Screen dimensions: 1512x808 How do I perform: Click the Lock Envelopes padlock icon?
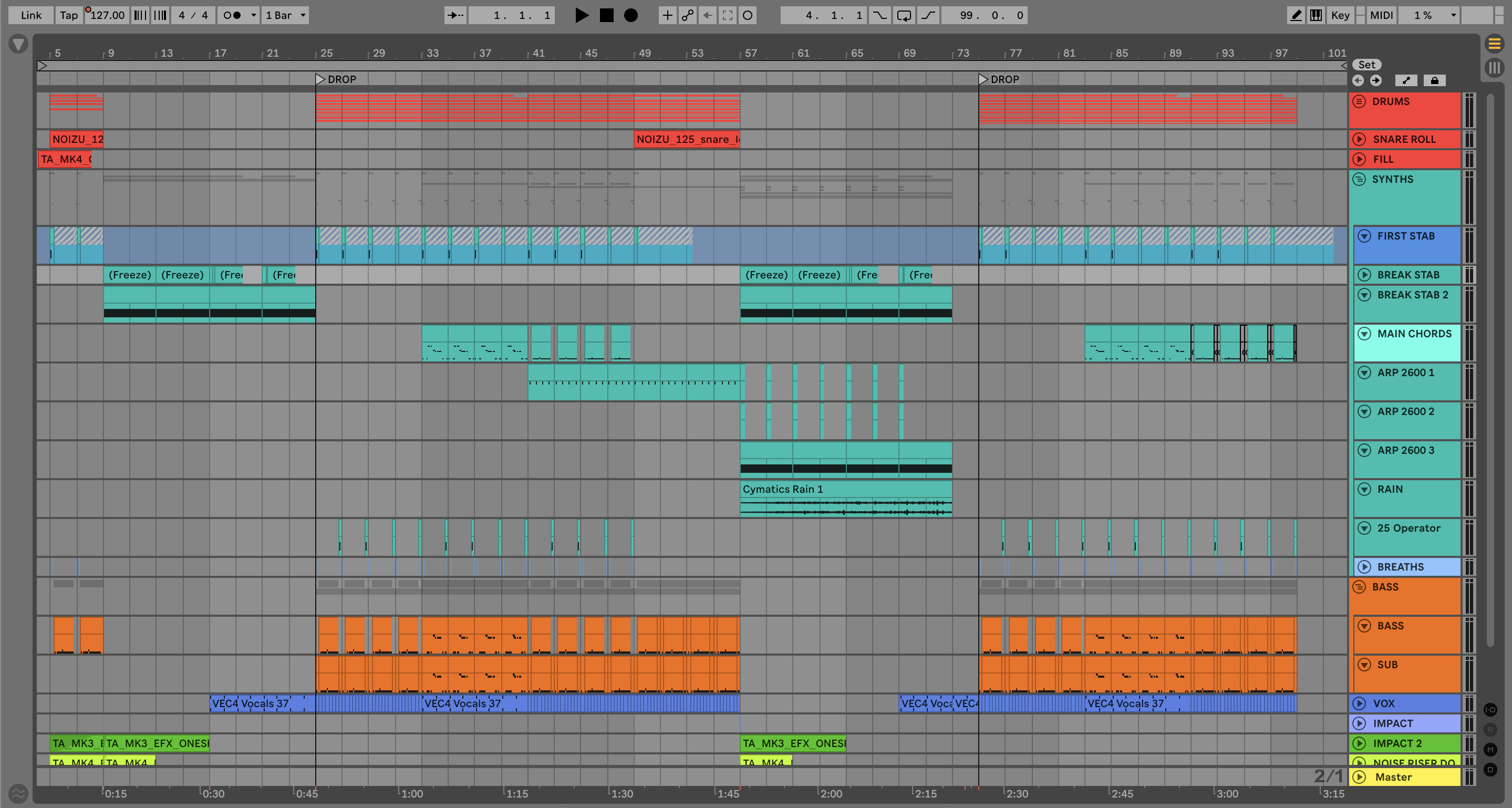tap(1434, 80)
